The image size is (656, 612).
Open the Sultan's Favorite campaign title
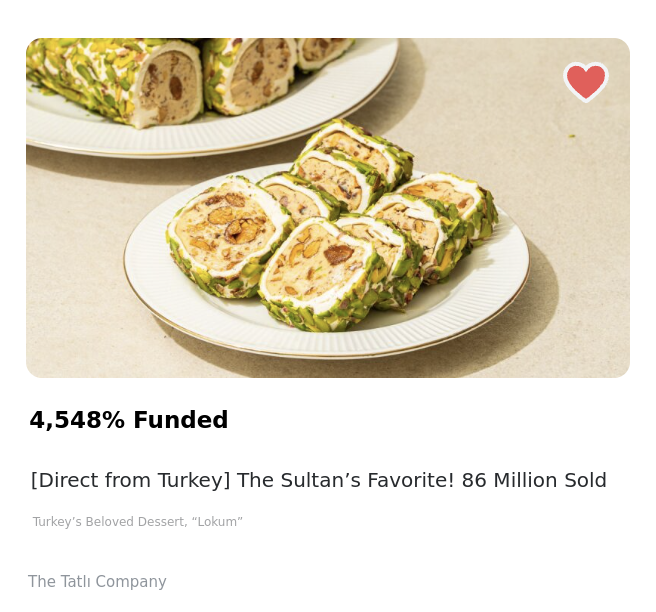(318, 480)
